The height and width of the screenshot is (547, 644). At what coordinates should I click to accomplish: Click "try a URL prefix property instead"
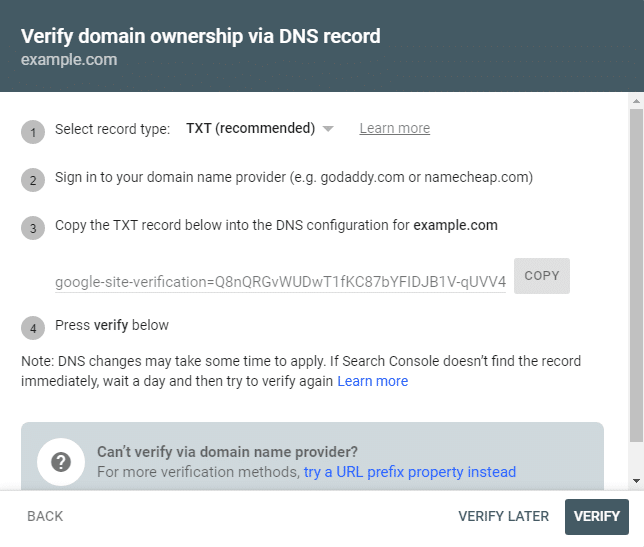coord(410,472)
